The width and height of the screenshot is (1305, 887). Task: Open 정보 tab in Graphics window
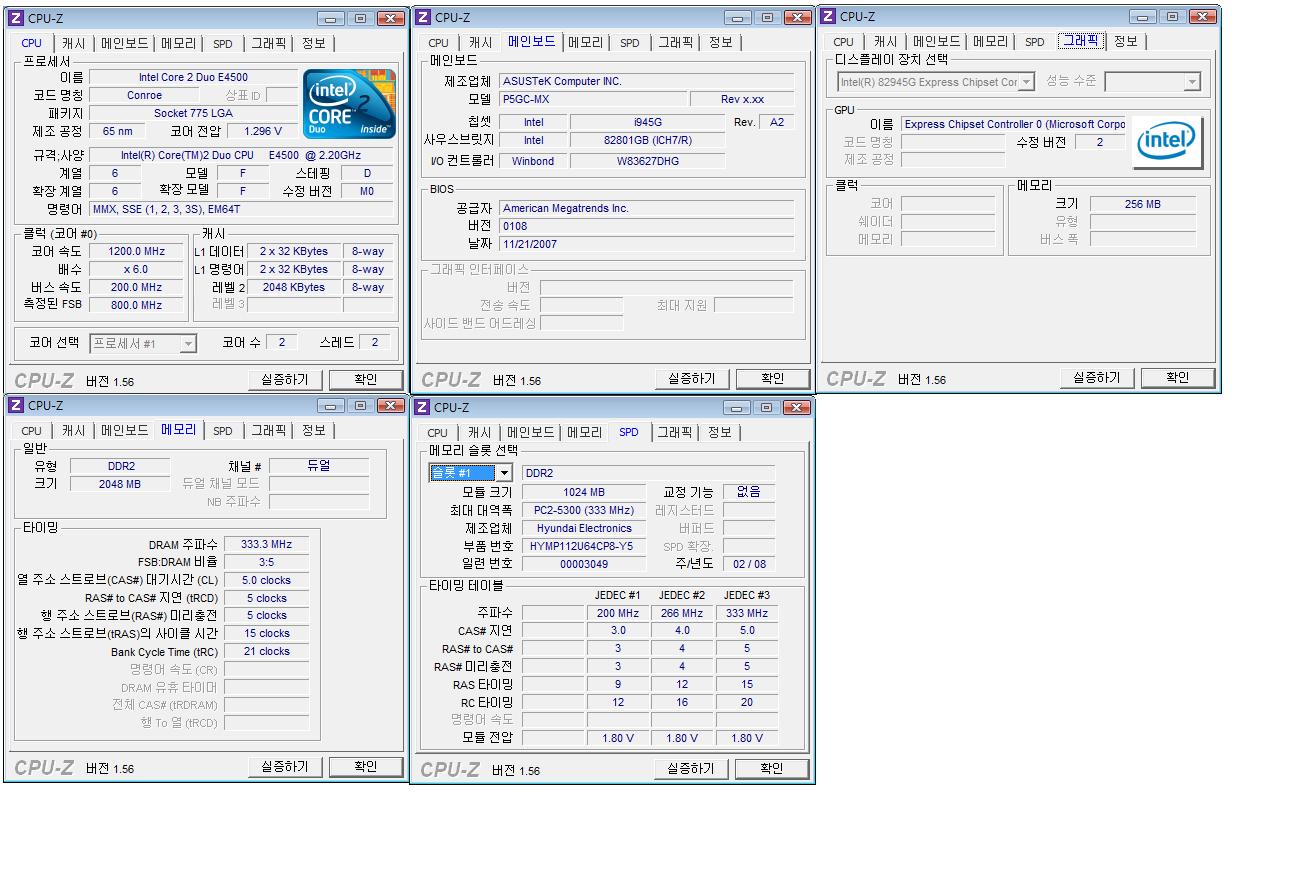click(1125, 41)
